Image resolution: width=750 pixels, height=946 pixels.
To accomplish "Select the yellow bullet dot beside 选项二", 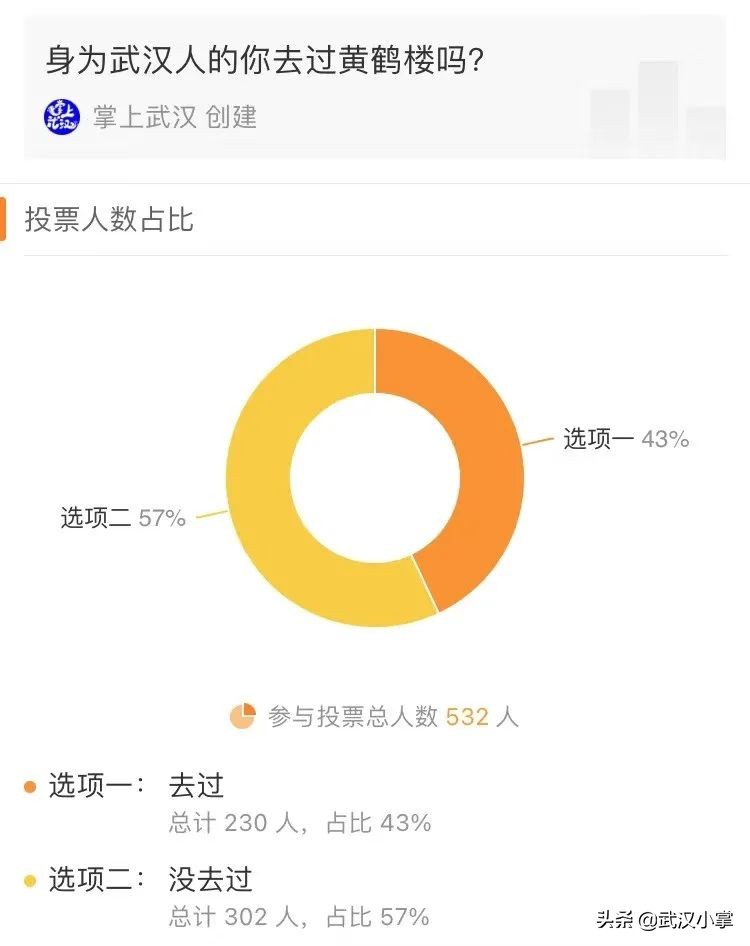I will (x=32, y=881).
